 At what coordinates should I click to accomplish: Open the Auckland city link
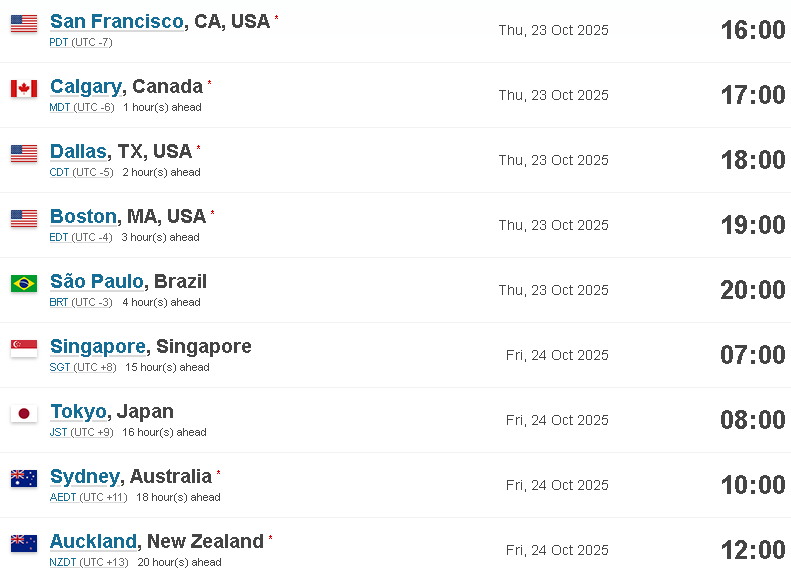(x=93, y=542)
